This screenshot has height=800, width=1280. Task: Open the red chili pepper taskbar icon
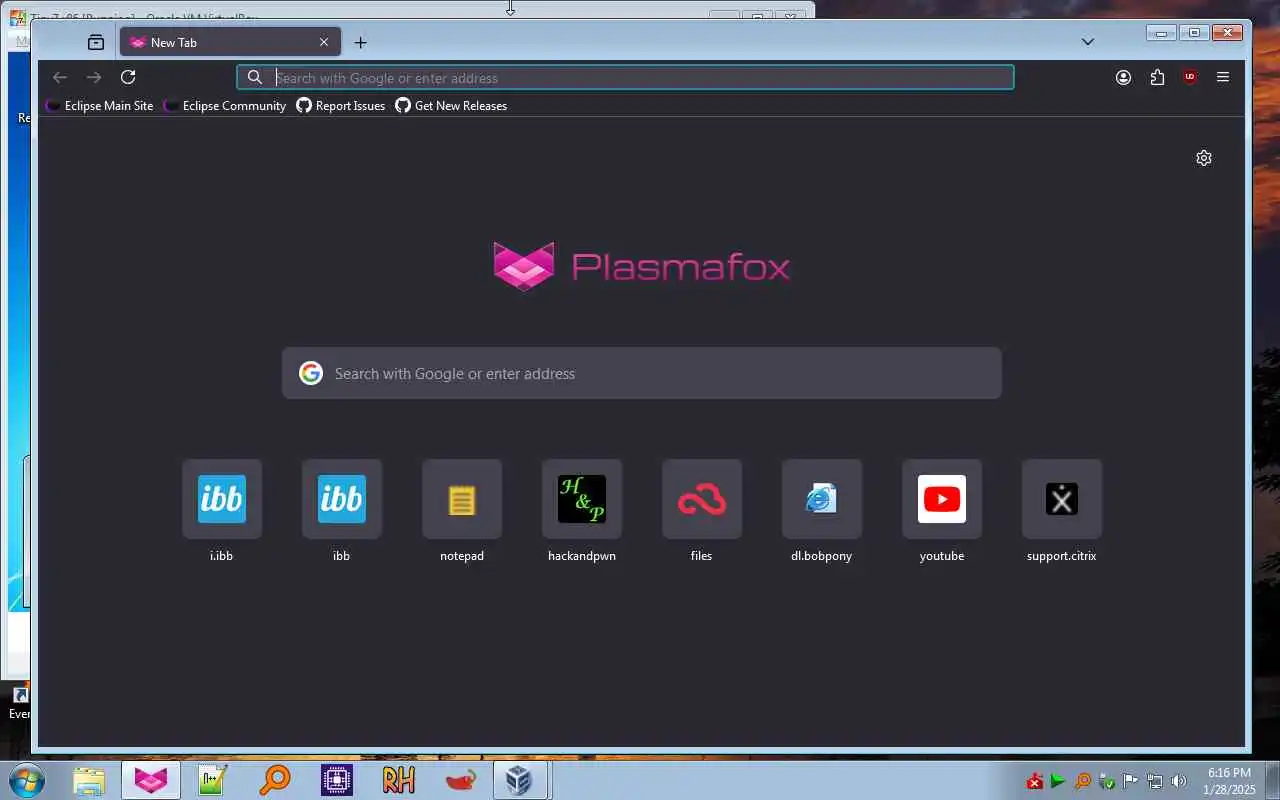coord(460,780)
